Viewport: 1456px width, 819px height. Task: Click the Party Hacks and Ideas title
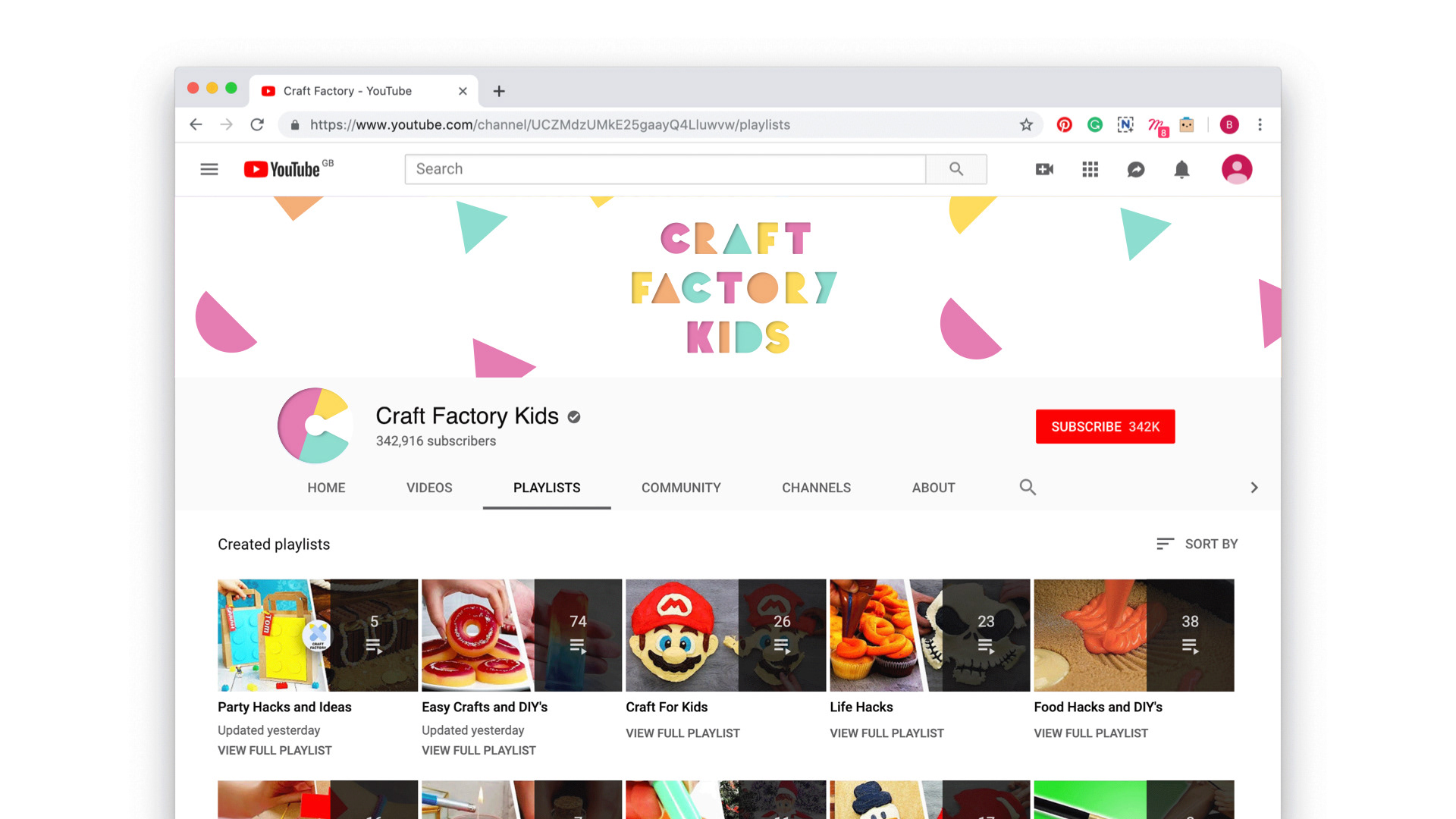tap(284, 707)
